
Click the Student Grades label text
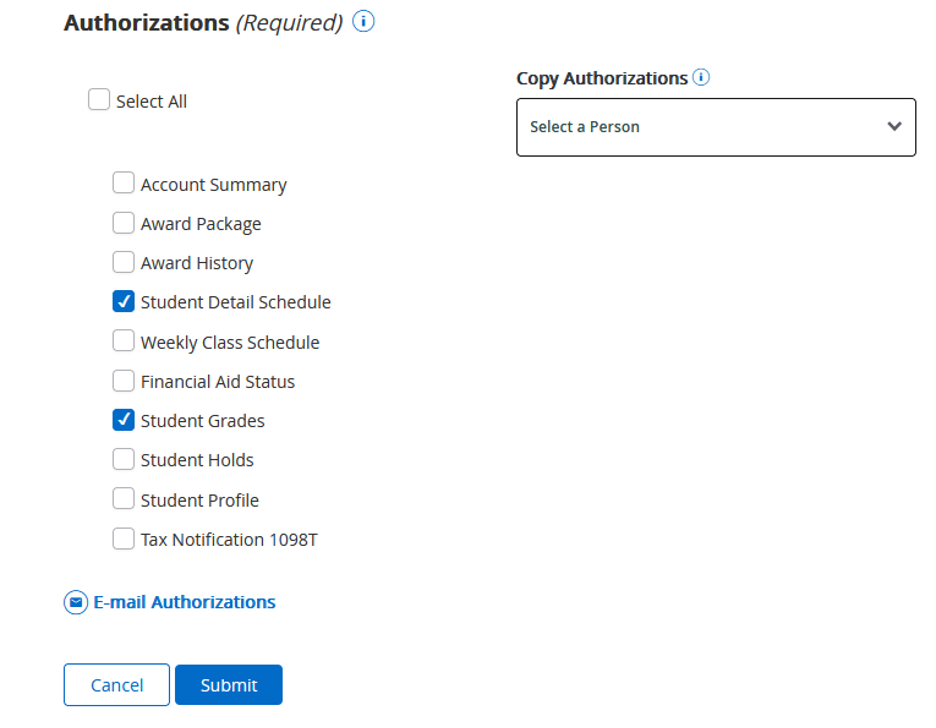pos(202,421)
